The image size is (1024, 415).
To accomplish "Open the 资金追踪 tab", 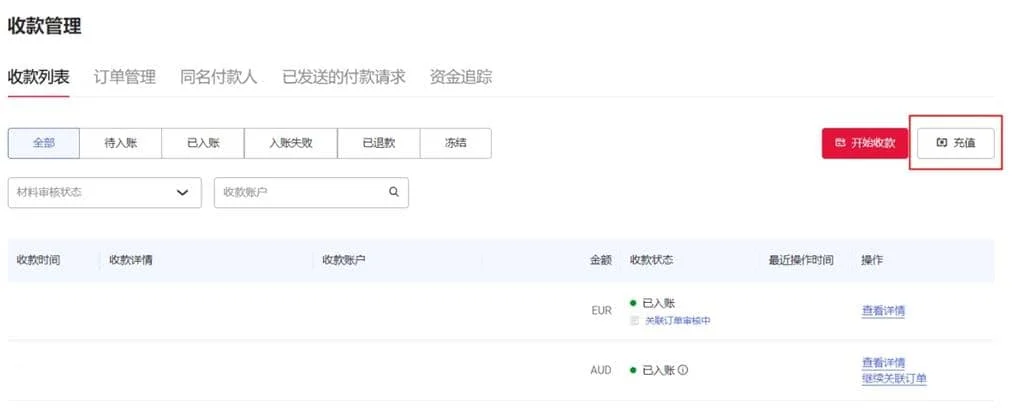I will [x=461, y=77].
